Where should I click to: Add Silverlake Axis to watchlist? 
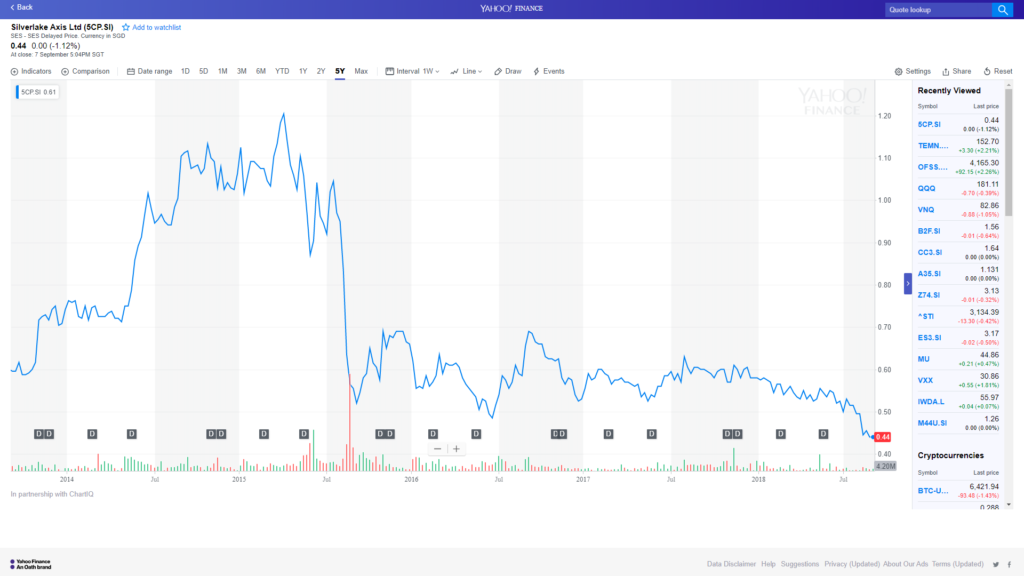(x=152, y=27)
